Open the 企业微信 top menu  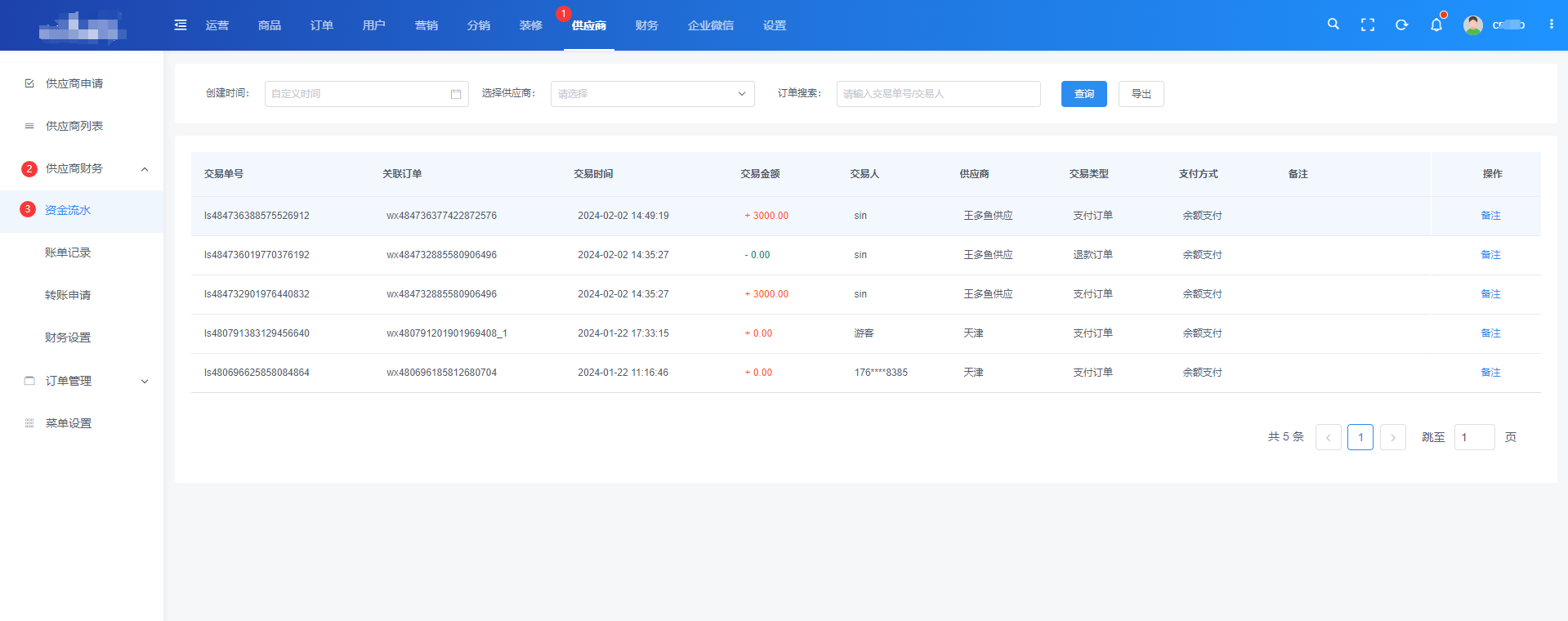click(710, 25)
